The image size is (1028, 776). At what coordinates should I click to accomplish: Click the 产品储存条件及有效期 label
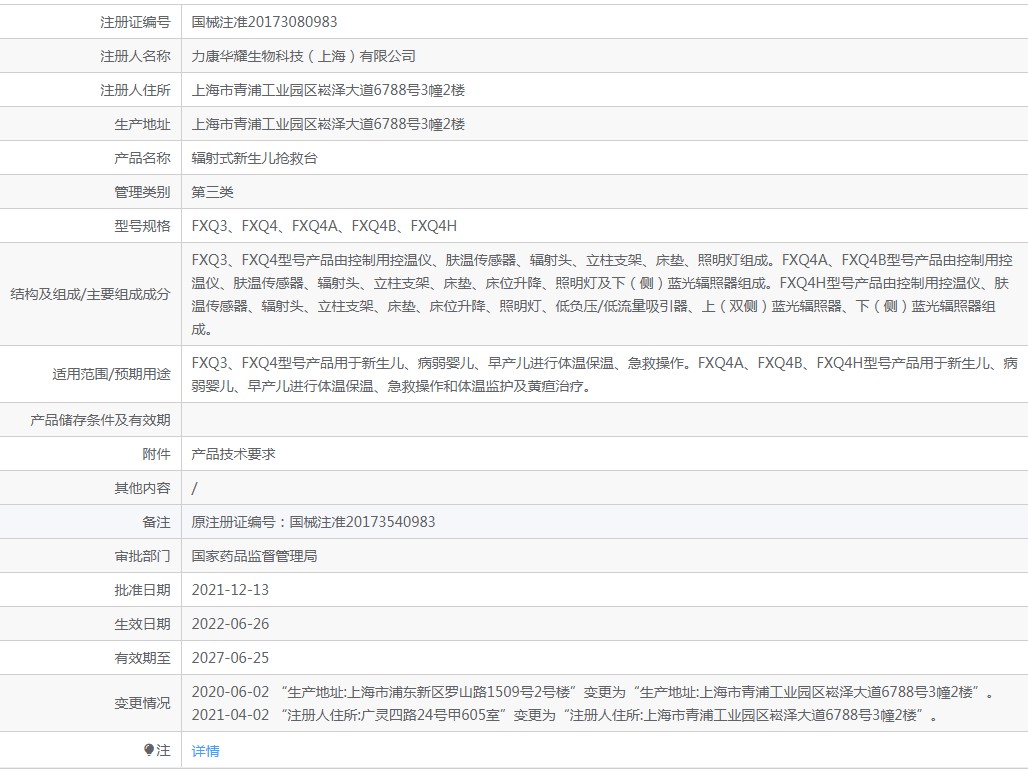[x=100, y=420]
